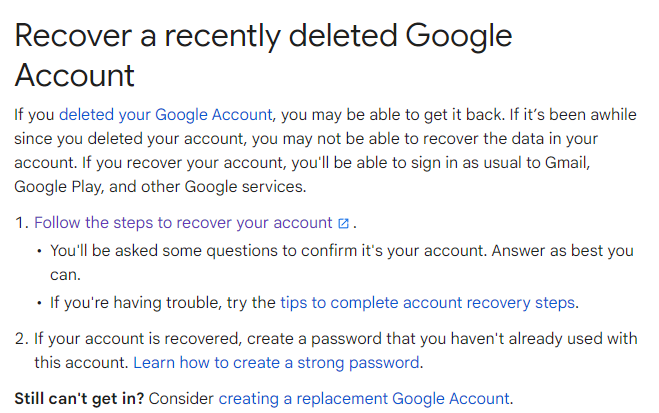Open the external link icon after step one

click(x=343, y=223)
